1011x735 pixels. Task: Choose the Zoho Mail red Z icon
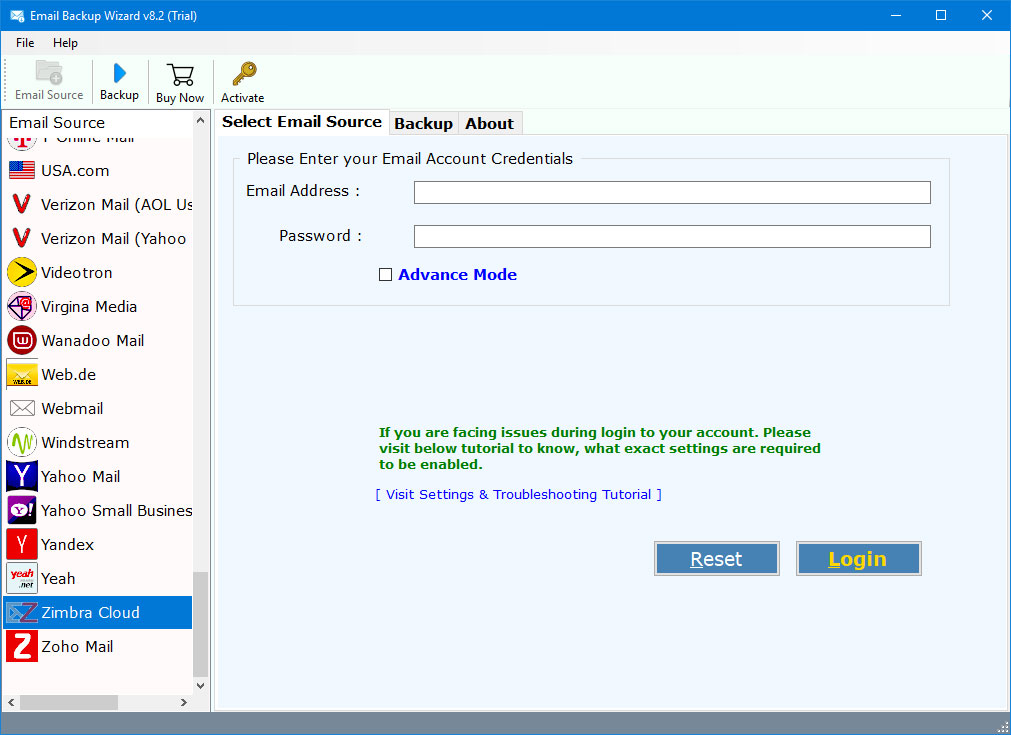22,647
